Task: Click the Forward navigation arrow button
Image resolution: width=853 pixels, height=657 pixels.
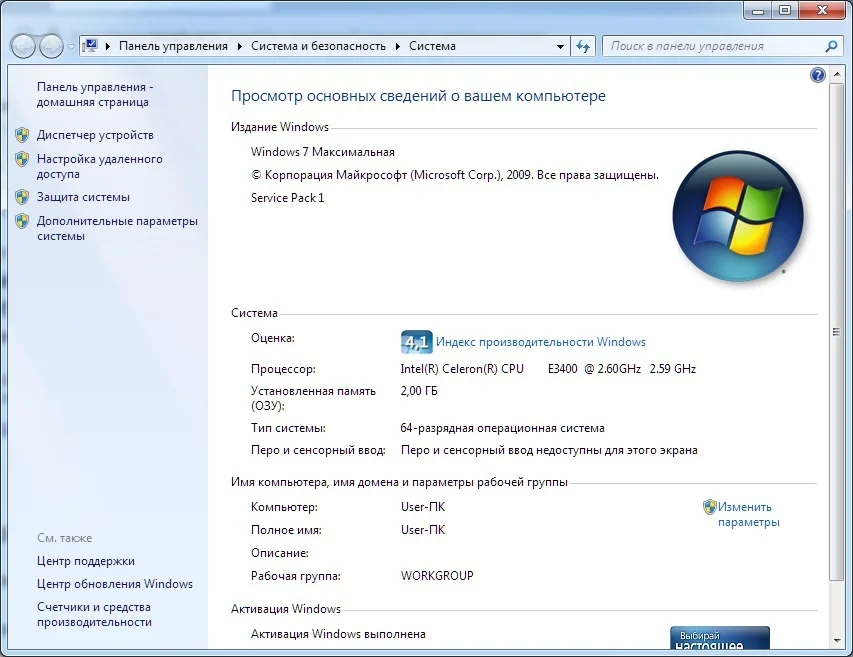Action: tap(51, 46)
